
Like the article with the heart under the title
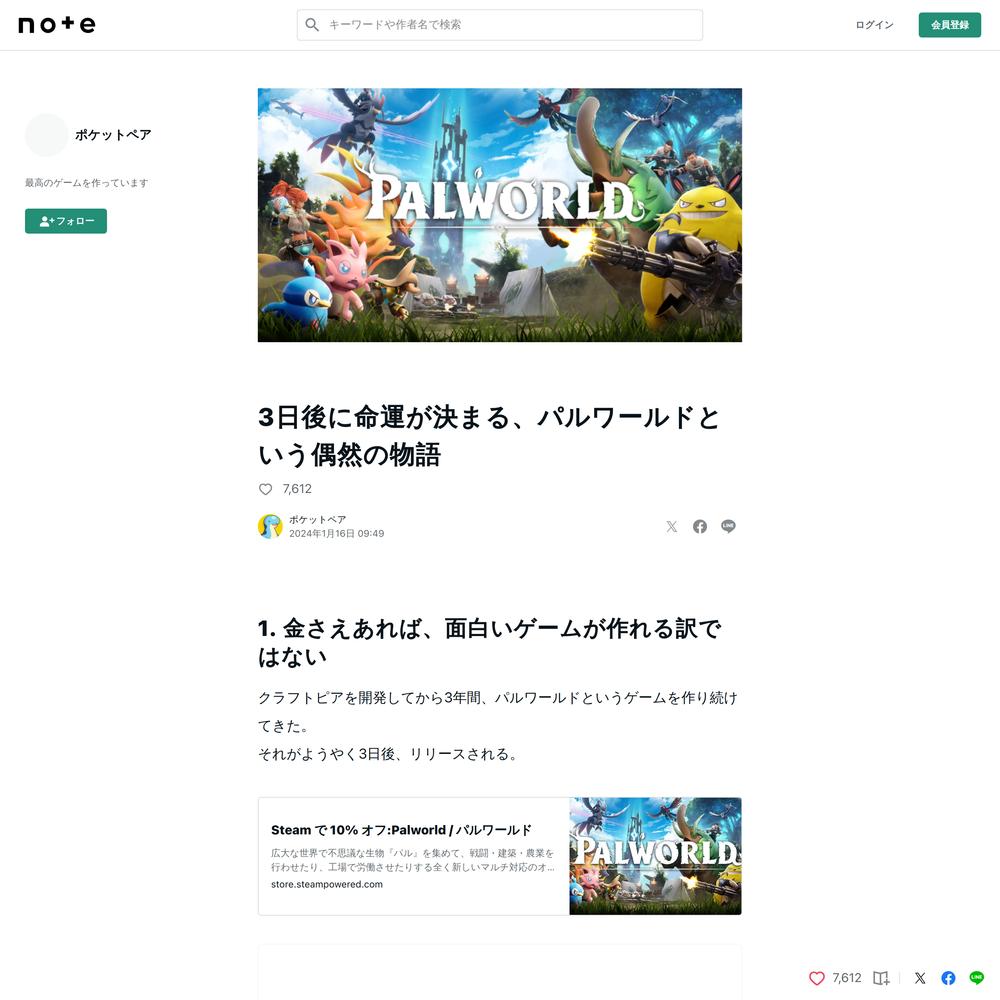(265, 489)
